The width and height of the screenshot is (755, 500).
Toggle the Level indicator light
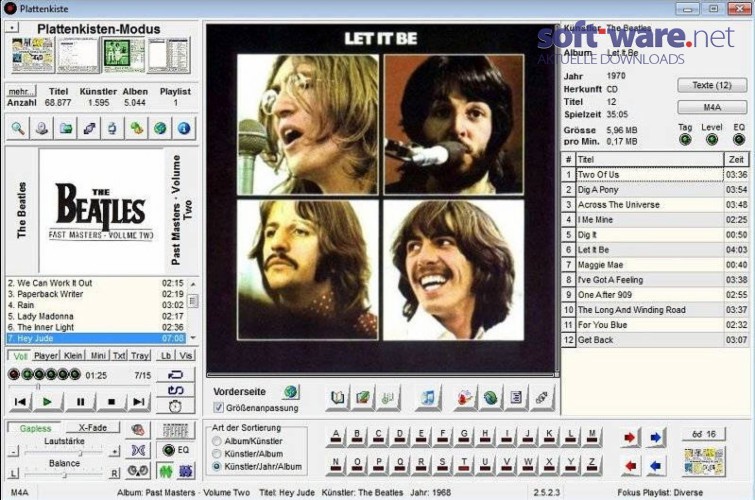click(x=712, y=140)
